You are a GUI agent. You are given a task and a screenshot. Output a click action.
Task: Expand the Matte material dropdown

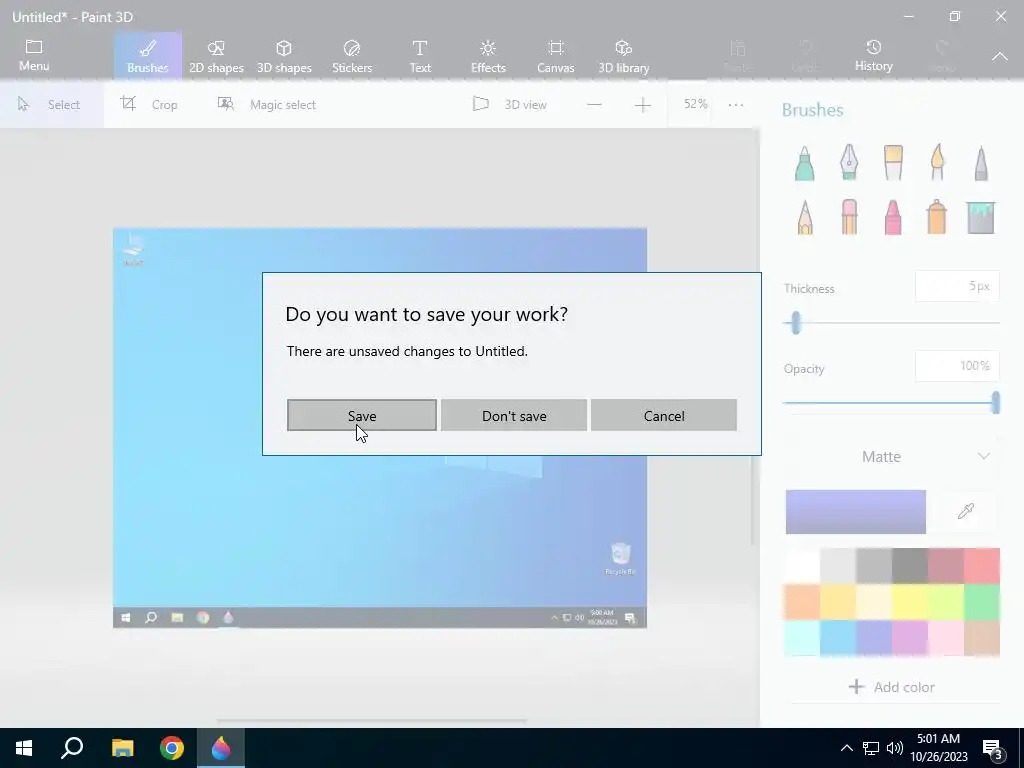[x=891, y=456]
